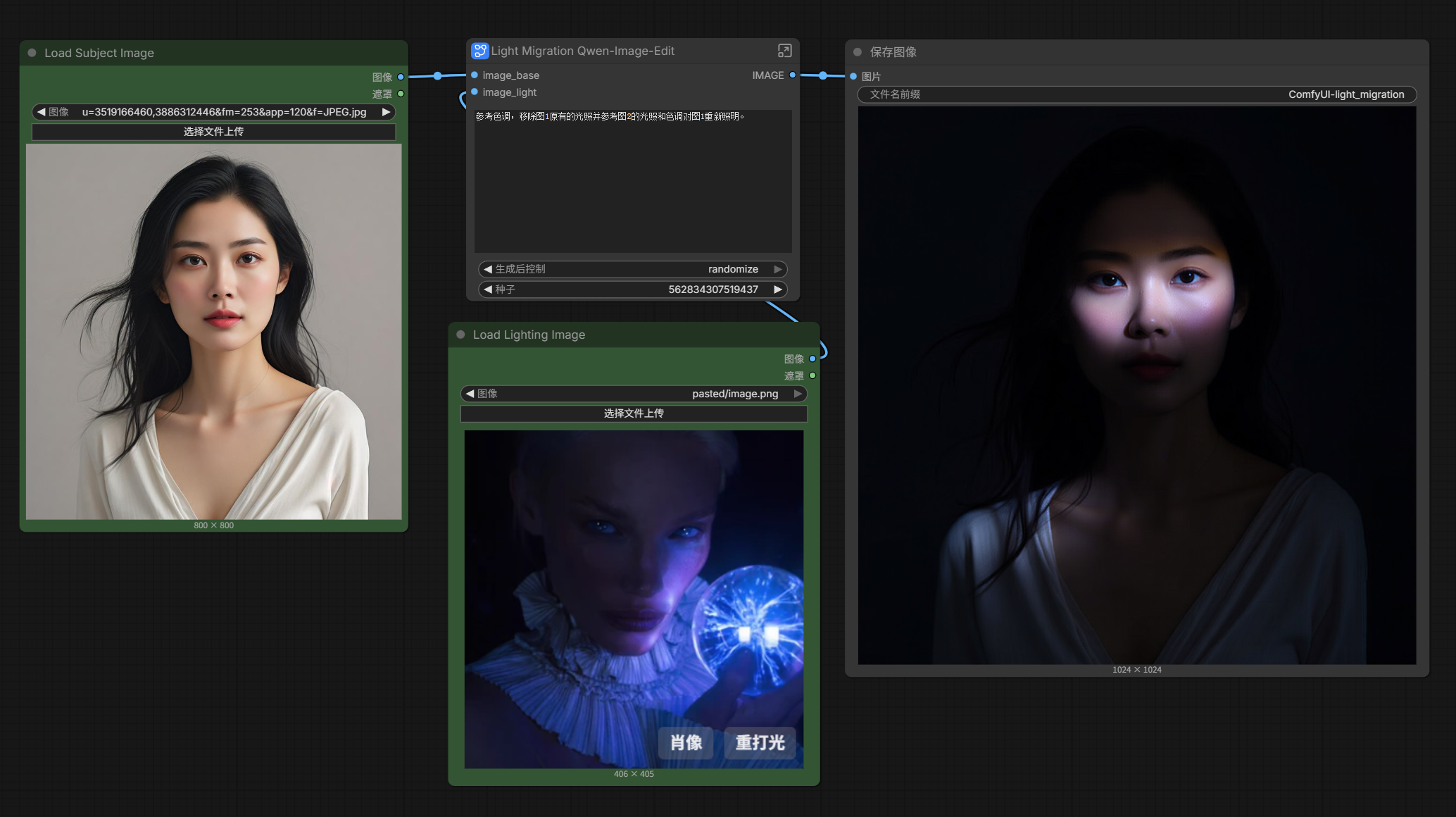Click the 图片 input socket on the 保存图像 node
This screenshot has width=1456, height=817.
tap(853, 76)
